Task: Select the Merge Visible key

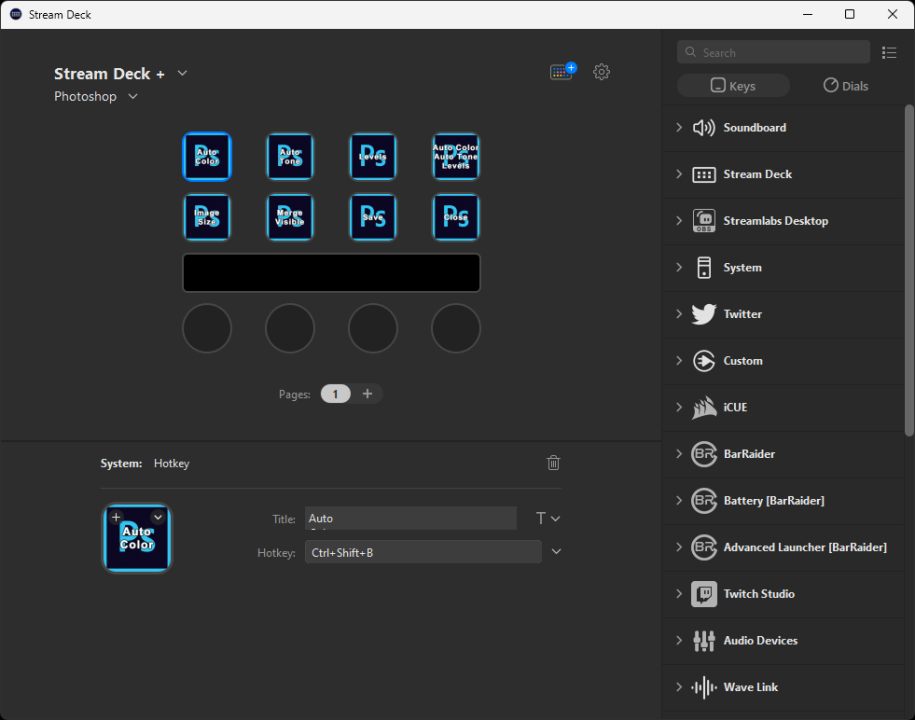Action: pyautogui.click(x=290, y=217)
